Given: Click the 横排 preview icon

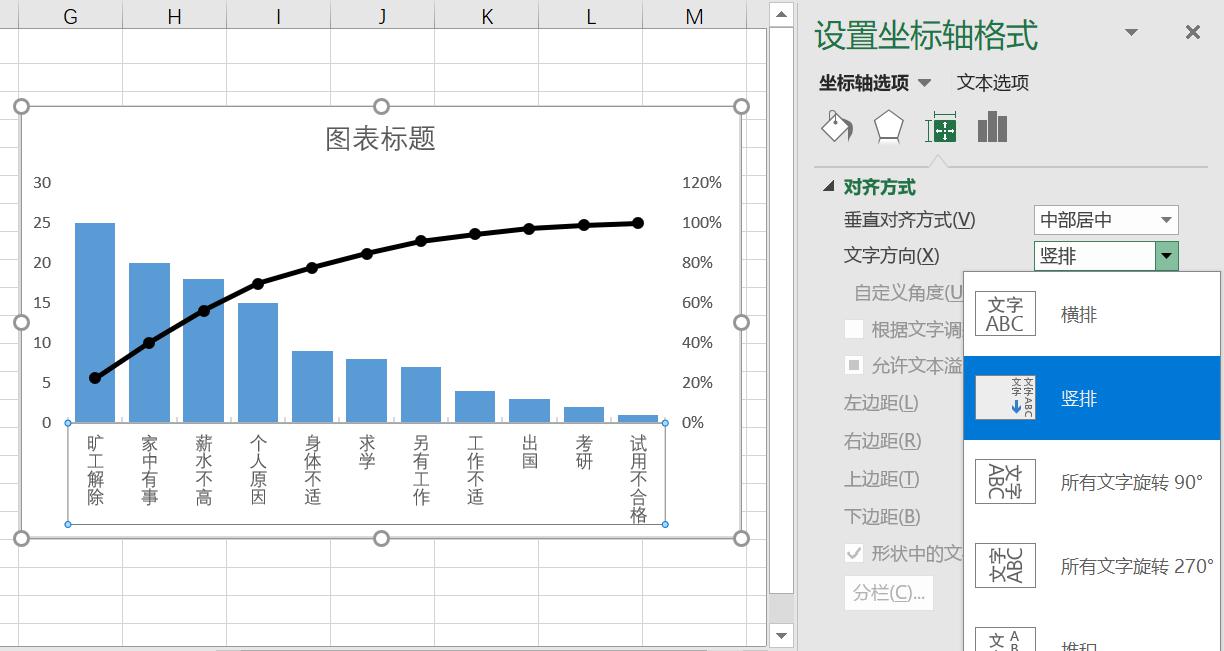Looking at the screenshot, I should 1005,314.
